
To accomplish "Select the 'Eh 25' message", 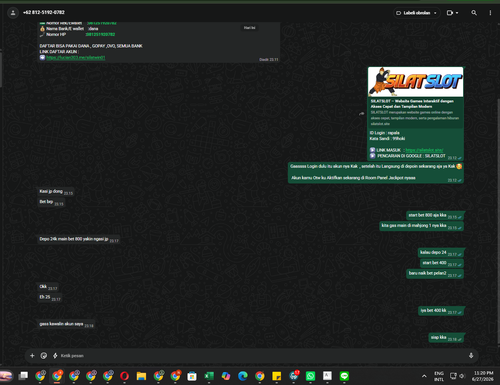I will pyautogui.click(x=49, y=297).
